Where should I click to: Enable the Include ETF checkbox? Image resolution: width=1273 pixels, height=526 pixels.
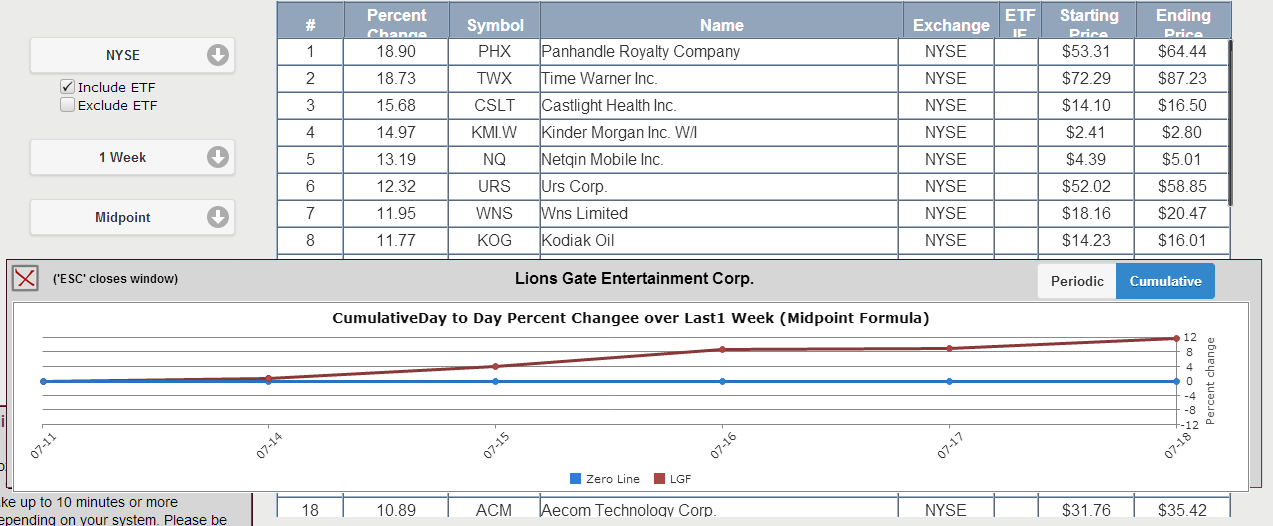point(68,87)
